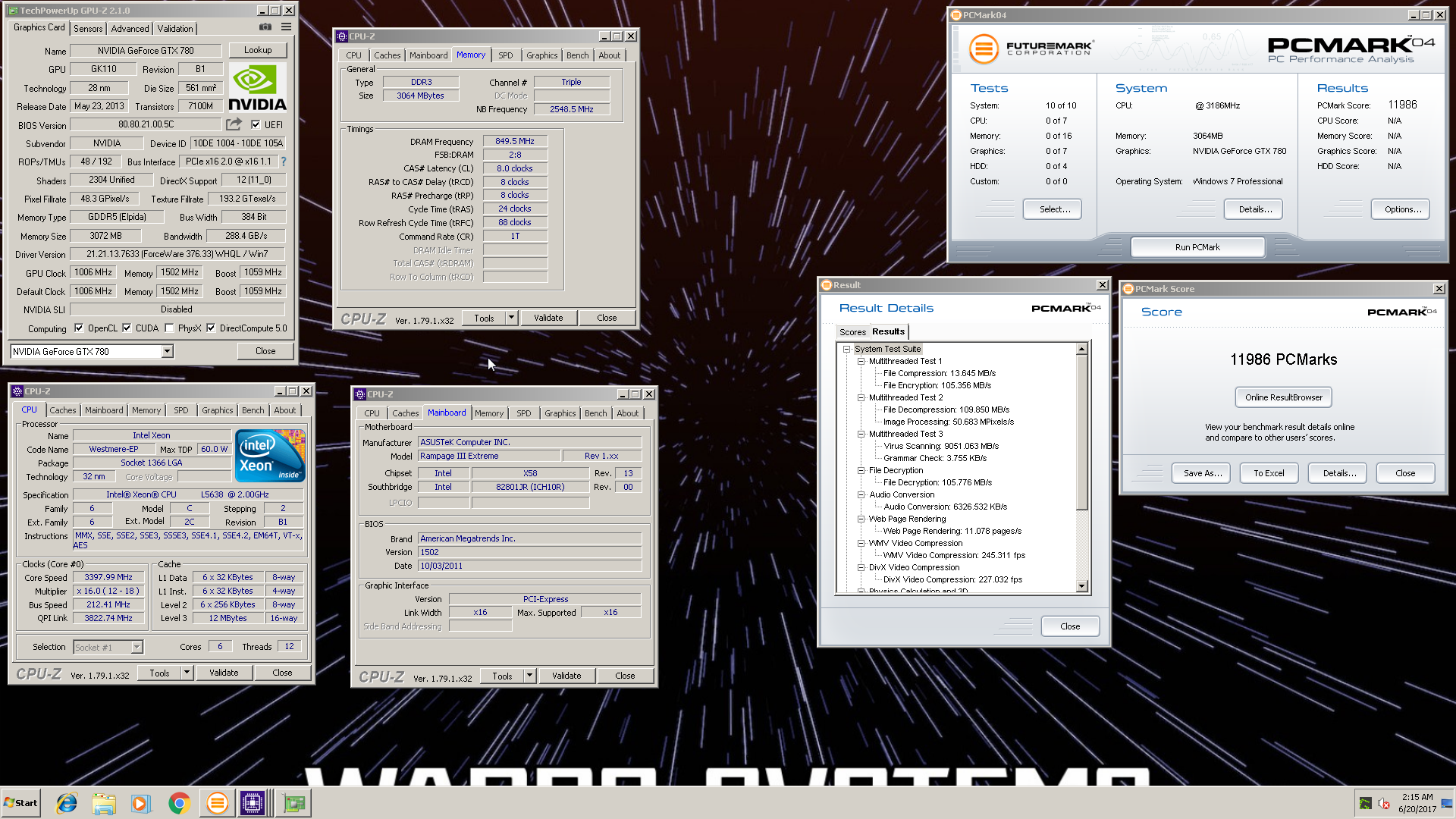This screenshot has width=1456, height=819.
Task: Switch to Scores tab in Result window
Action: (852, 332)
